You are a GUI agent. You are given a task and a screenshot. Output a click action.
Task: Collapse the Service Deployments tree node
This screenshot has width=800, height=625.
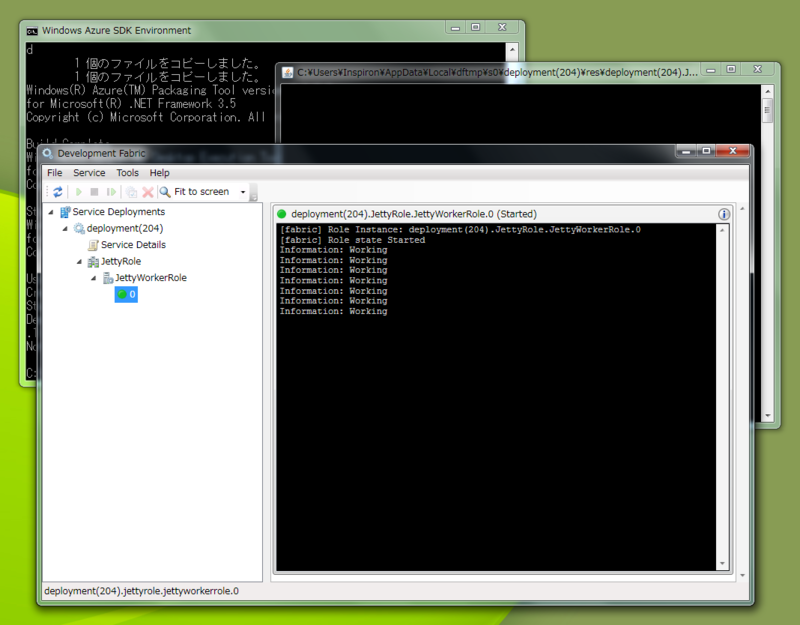coord(51,212)
